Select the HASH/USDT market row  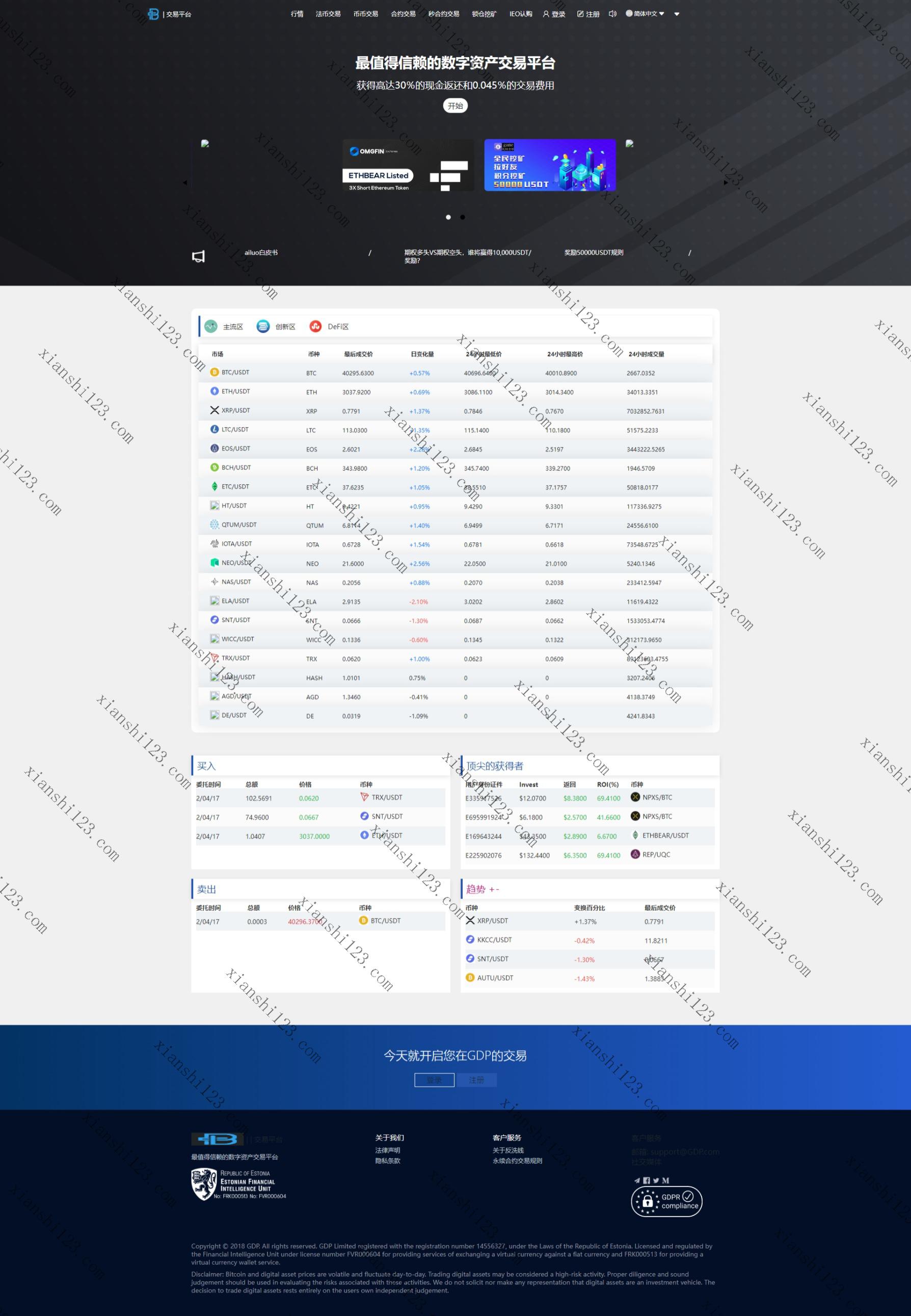click(455, 678)
